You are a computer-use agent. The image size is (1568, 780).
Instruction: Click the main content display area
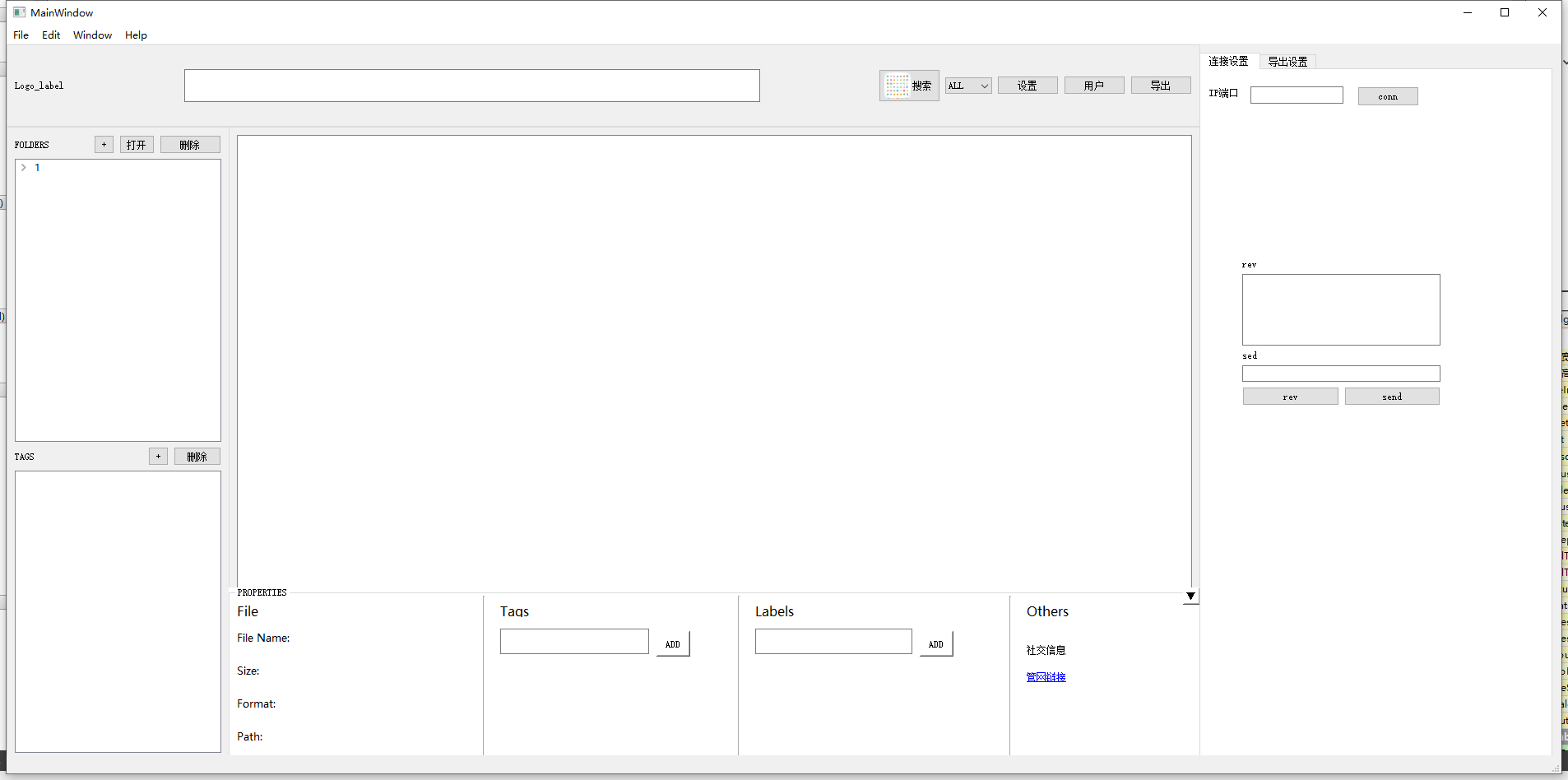[714, 362]
